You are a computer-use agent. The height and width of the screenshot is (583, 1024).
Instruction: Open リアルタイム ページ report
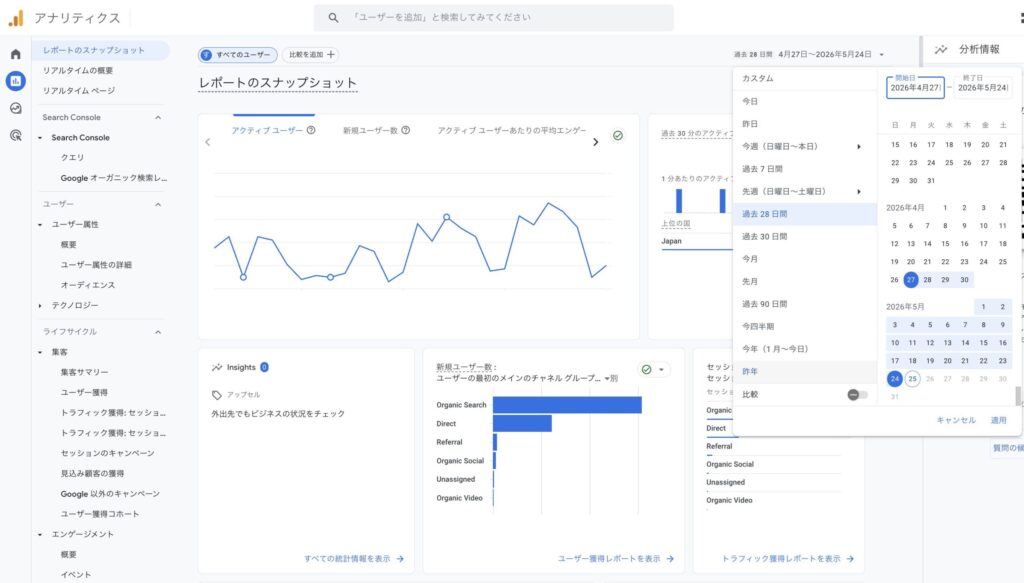pyautogui.click(x=78, y=91)
